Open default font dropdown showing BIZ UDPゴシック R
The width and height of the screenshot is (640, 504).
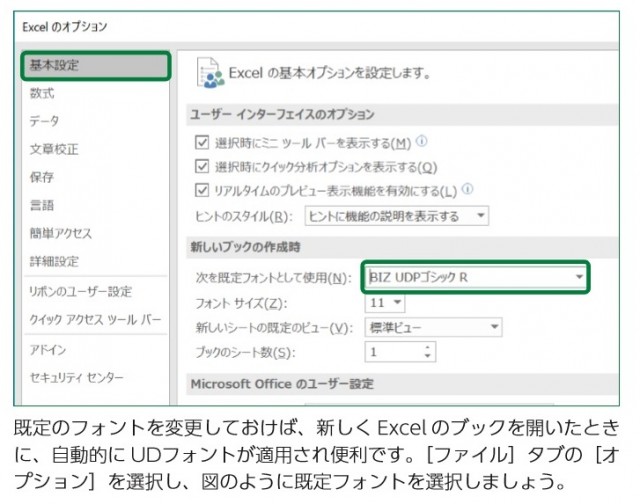pyautogui.click(x=476, y=277)
